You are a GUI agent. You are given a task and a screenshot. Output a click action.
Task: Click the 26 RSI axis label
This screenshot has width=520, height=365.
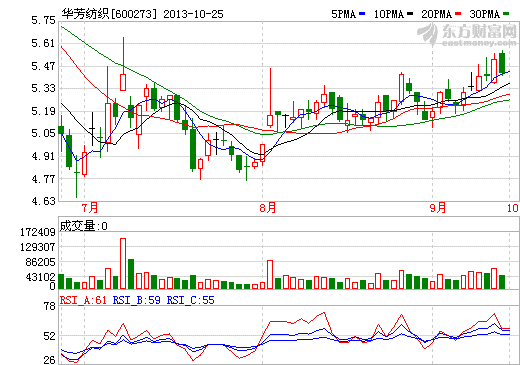tap(50, 360)
